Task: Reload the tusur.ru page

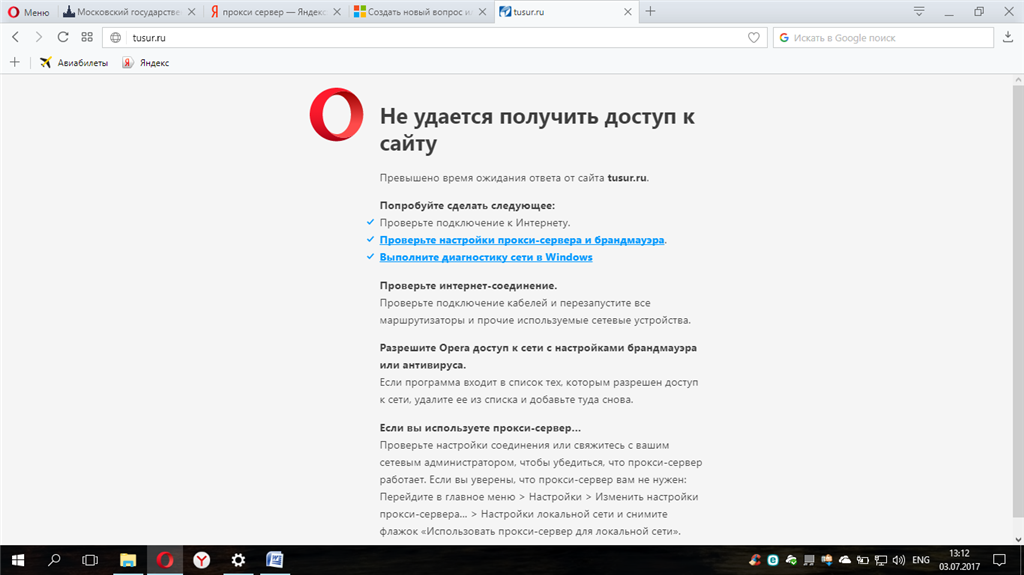Action: [x=63, y=37]
